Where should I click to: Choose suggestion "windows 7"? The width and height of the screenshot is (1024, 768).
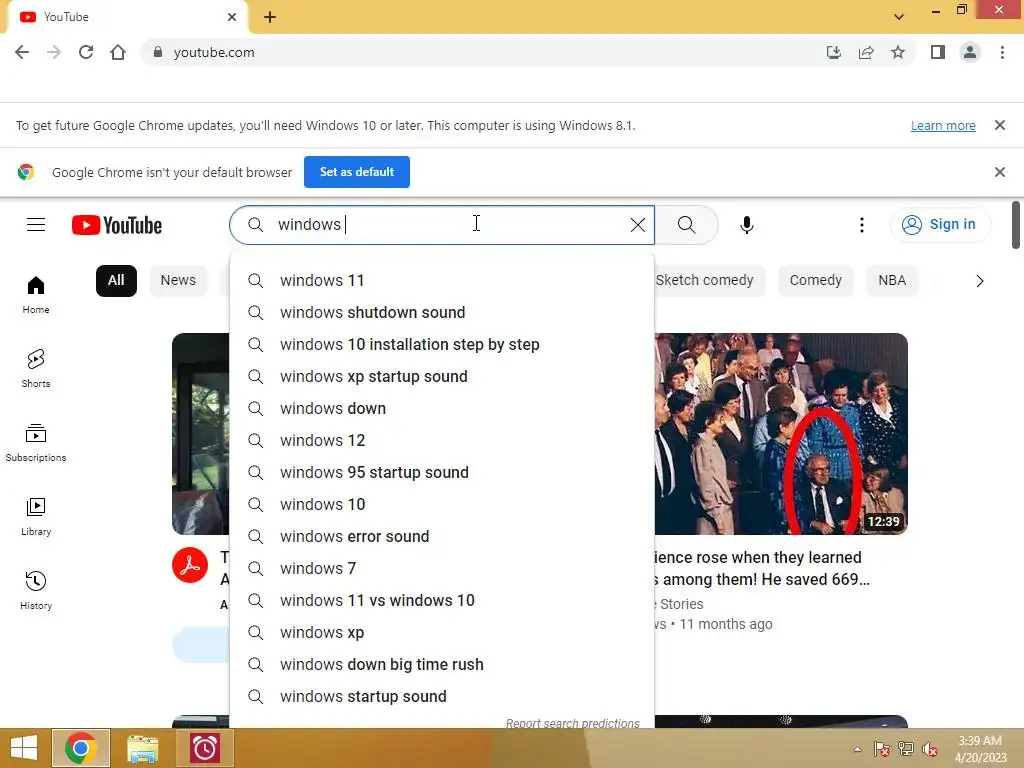(442, 568)
